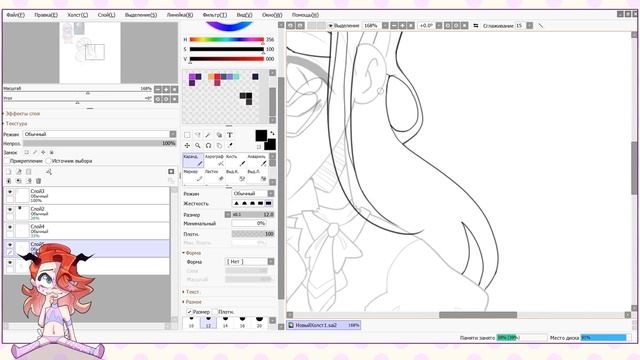Viewport: 640px width, 360px height.
Task: Select the hardest Жесткость edge shape
Action: (x=269, y=203)
